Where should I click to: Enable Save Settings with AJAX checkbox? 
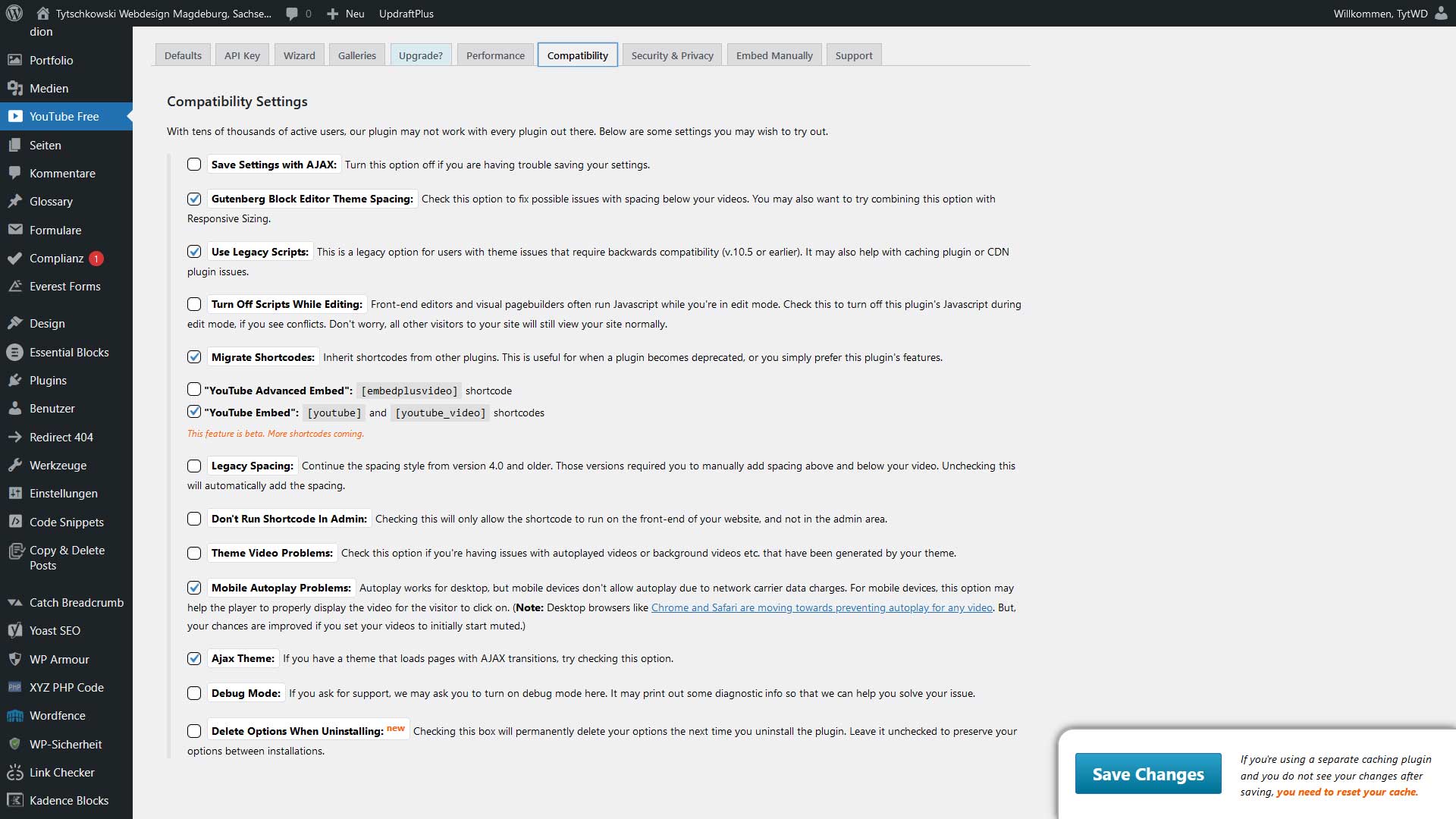pyautogui.click(x=194, y=165)
